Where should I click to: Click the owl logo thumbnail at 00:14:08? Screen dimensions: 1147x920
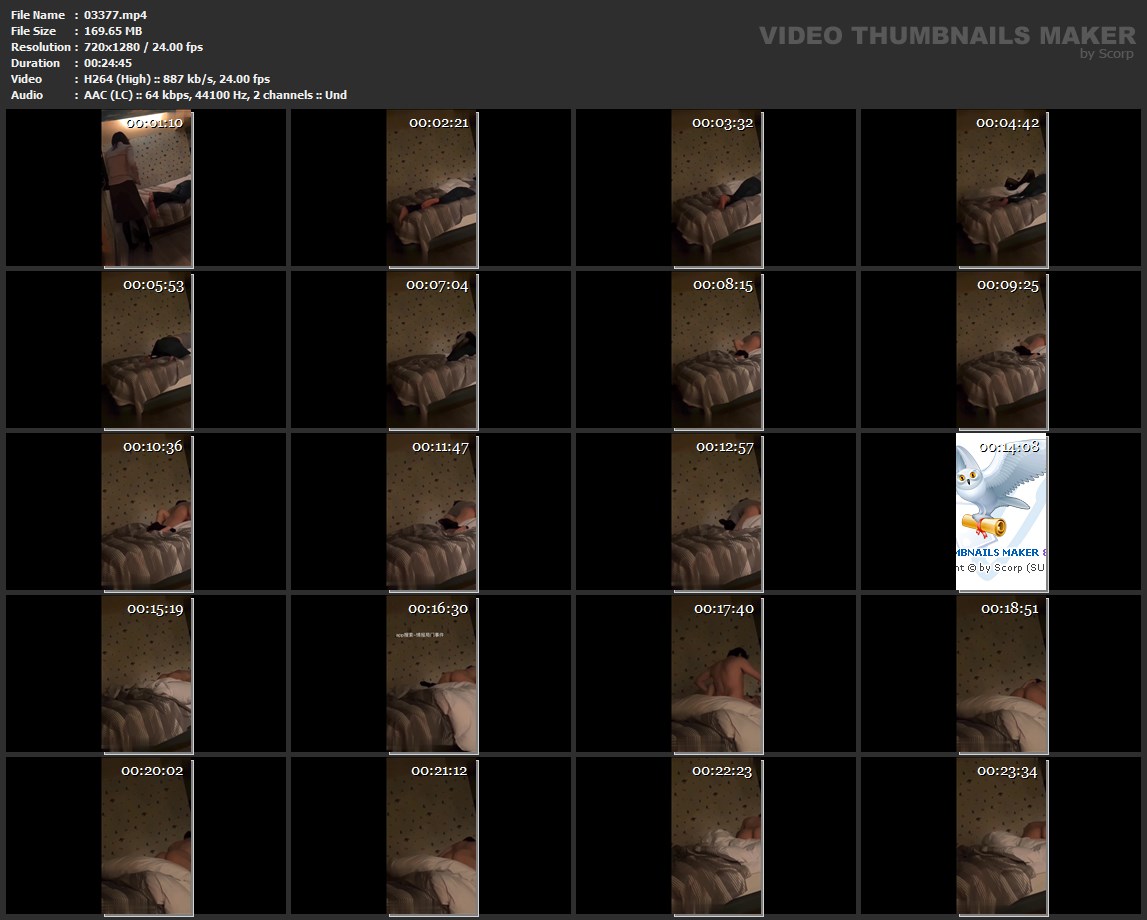click(x=1001, y=511)
